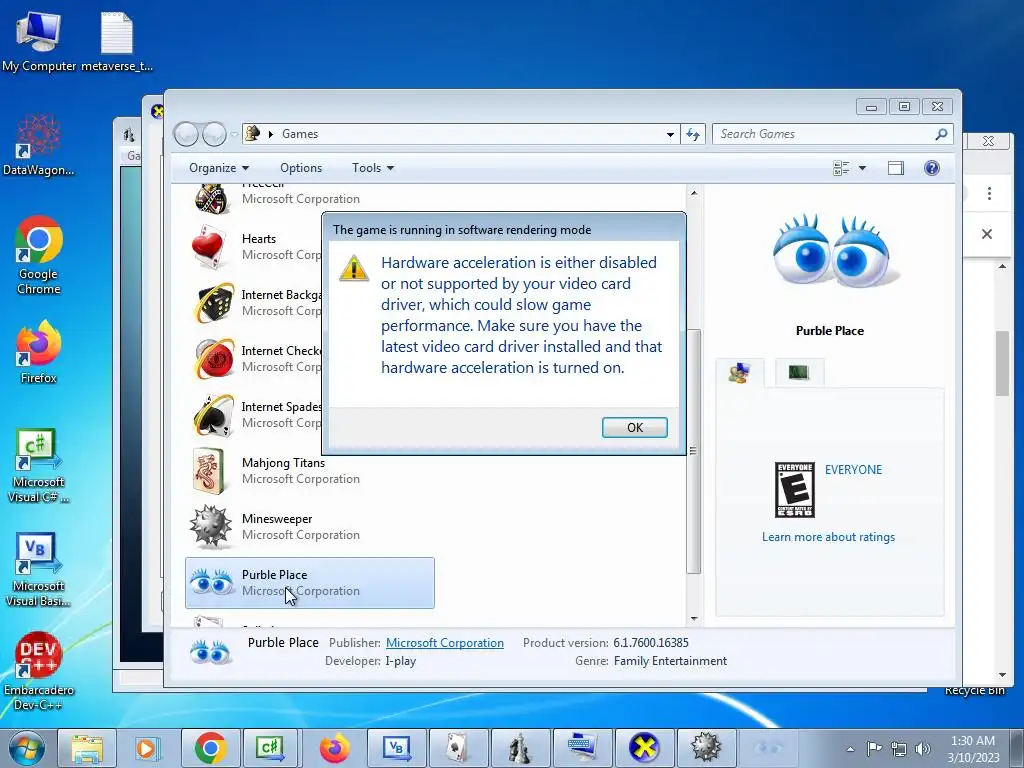Expand the address bar history dropdown
The image size is (1024, 768).
pos(670,135)
